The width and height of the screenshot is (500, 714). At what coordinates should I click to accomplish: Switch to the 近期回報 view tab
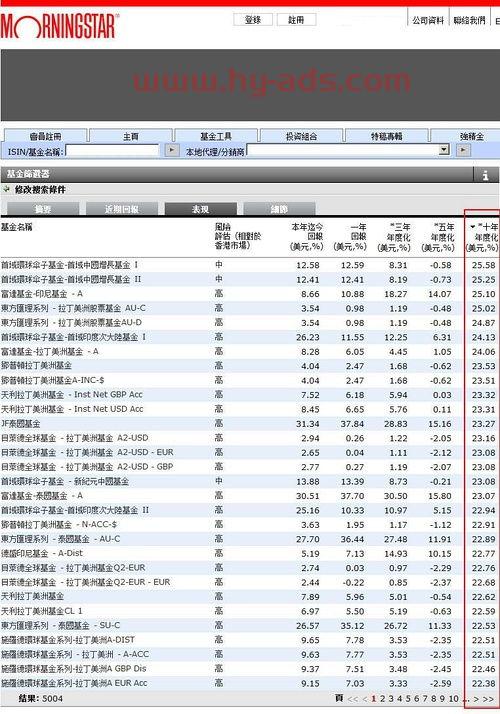click(x=122, y=209)
